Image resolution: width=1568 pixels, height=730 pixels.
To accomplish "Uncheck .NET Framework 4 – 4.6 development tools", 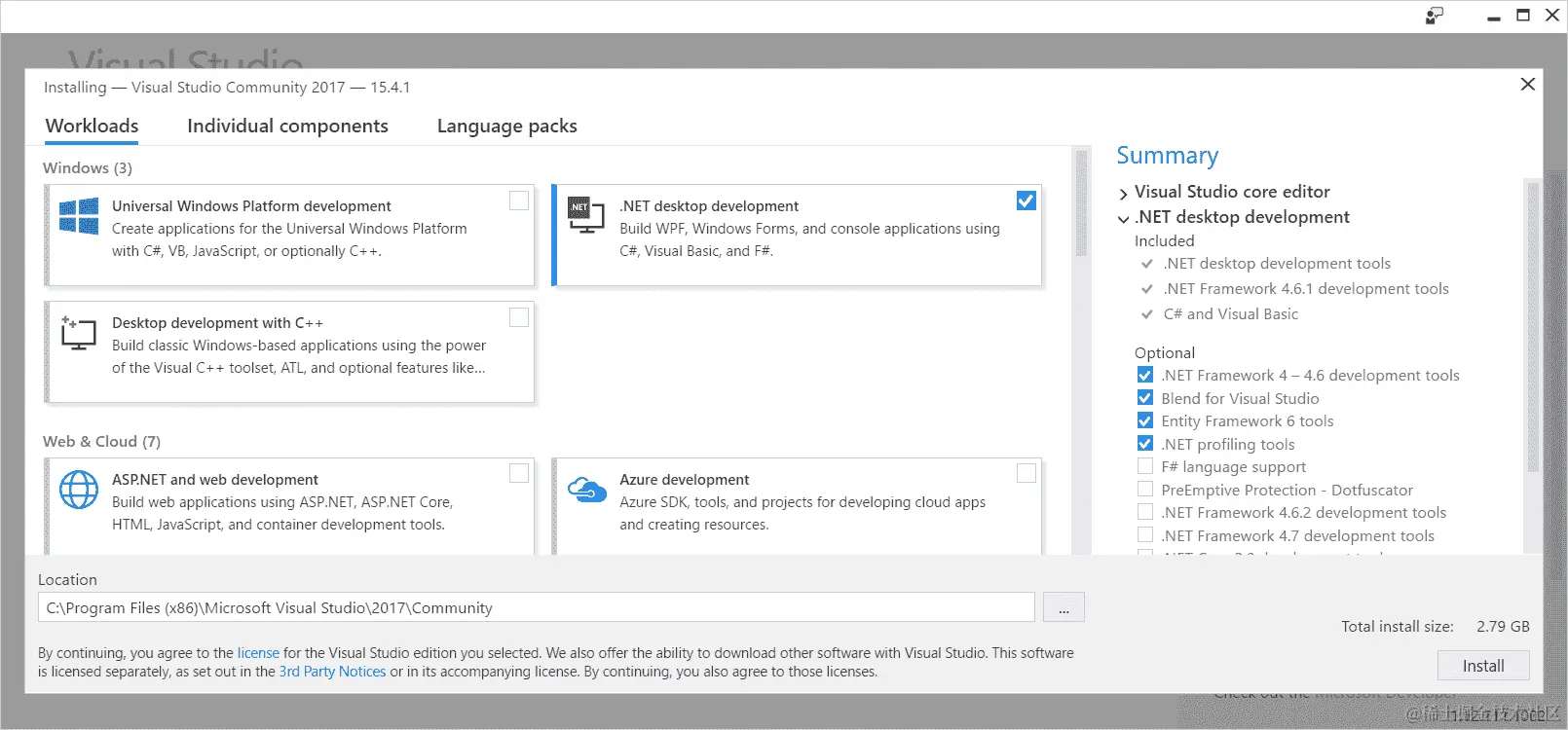I will click(x=1145, y=375).
